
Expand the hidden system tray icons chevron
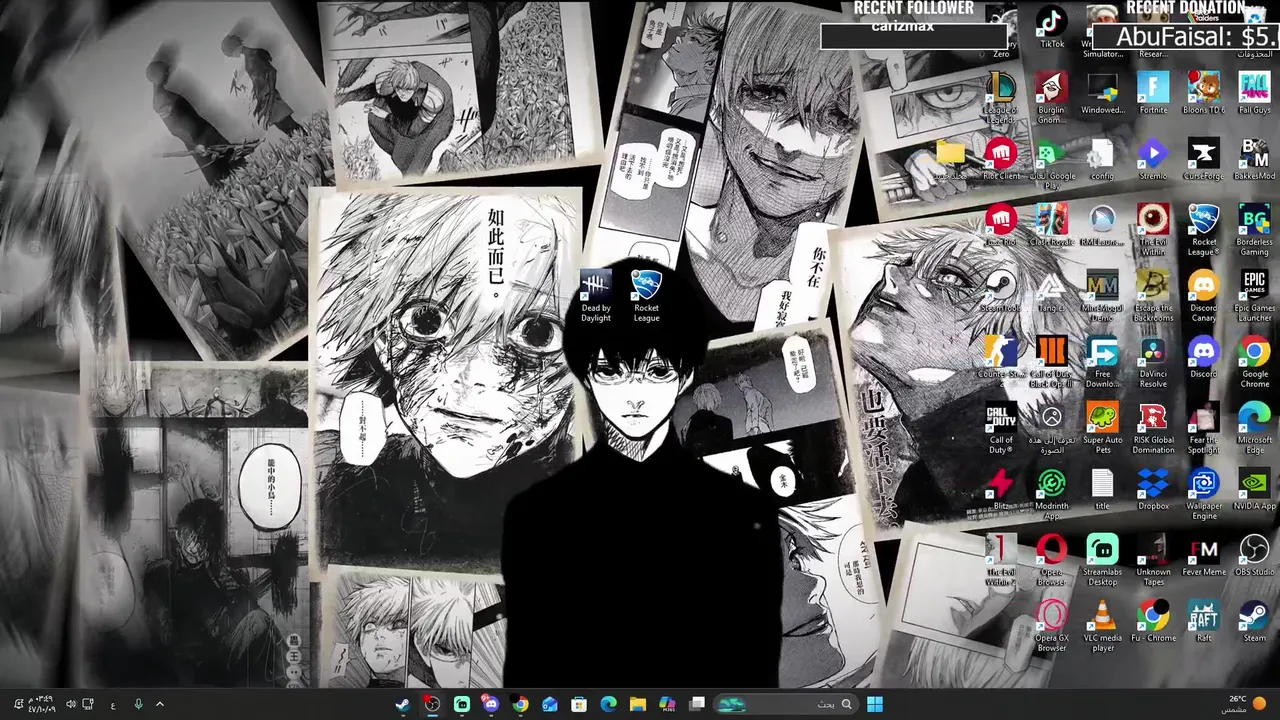click(159, 704)
